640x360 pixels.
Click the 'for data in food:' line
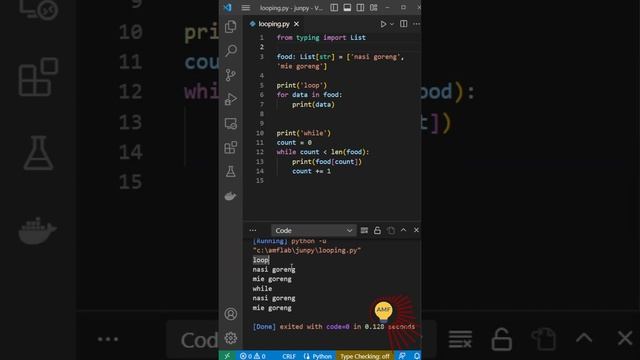(x=309, y=95)
